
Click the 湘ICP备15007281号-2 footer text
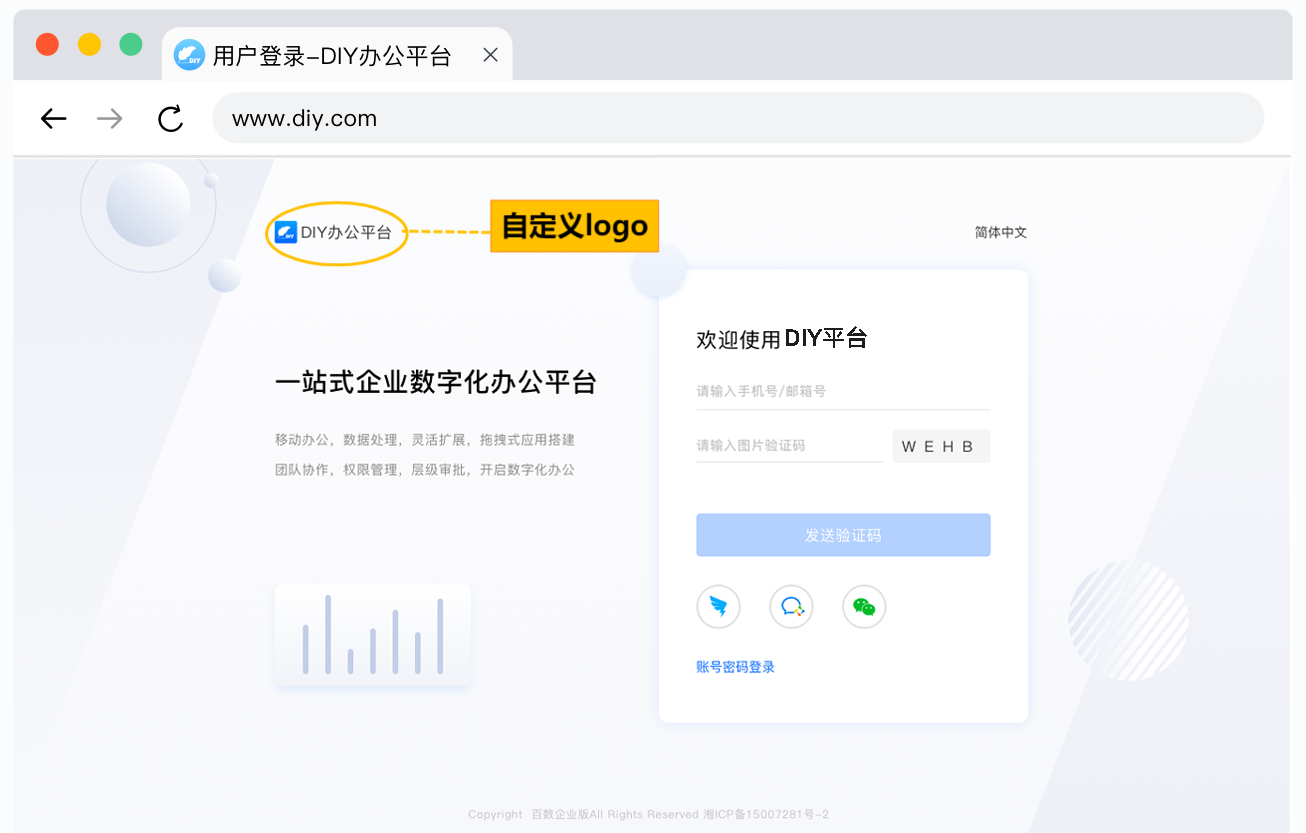coord(766,814)
